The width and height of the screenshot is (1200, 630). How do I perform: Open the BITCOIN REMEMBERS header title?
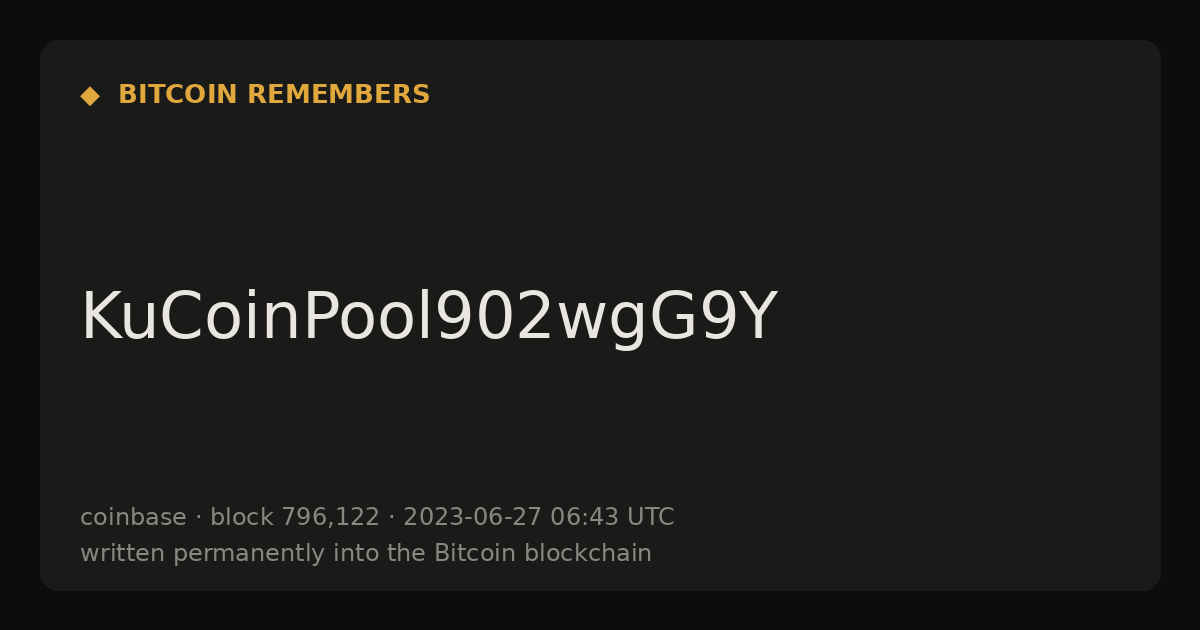(x=274, y=95)
